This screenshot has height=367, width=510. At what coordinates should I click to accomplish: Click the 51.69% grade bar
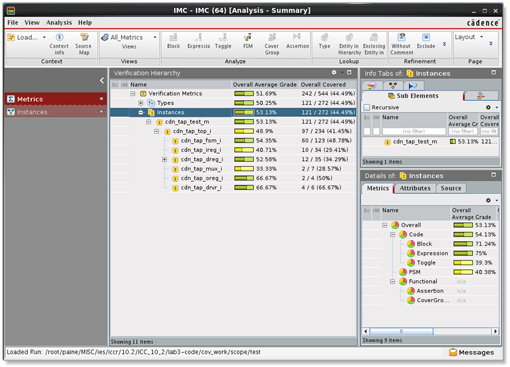[x=244, y=94]
